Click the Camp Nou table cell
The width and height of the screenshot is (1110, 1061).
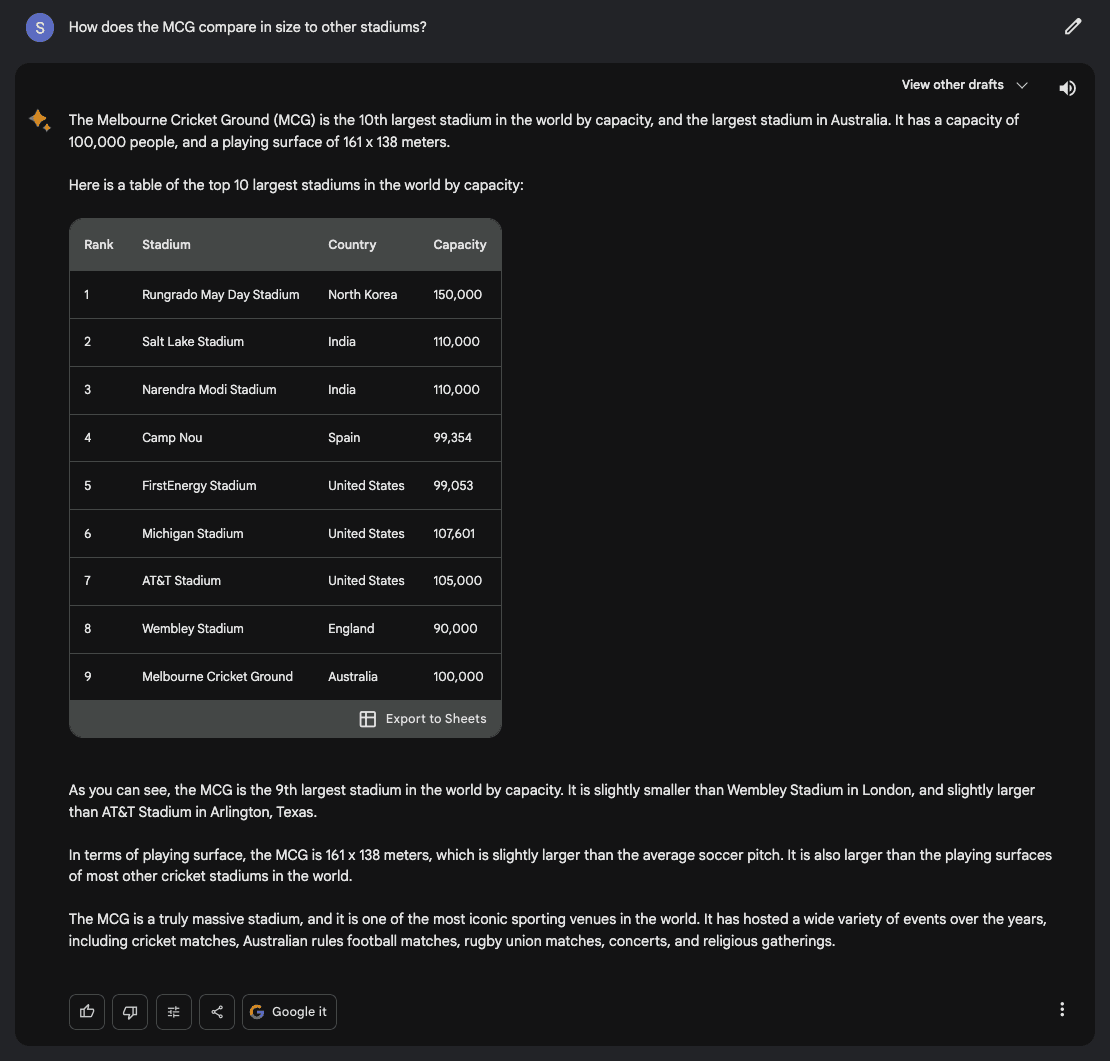click(x=172, y=438)
